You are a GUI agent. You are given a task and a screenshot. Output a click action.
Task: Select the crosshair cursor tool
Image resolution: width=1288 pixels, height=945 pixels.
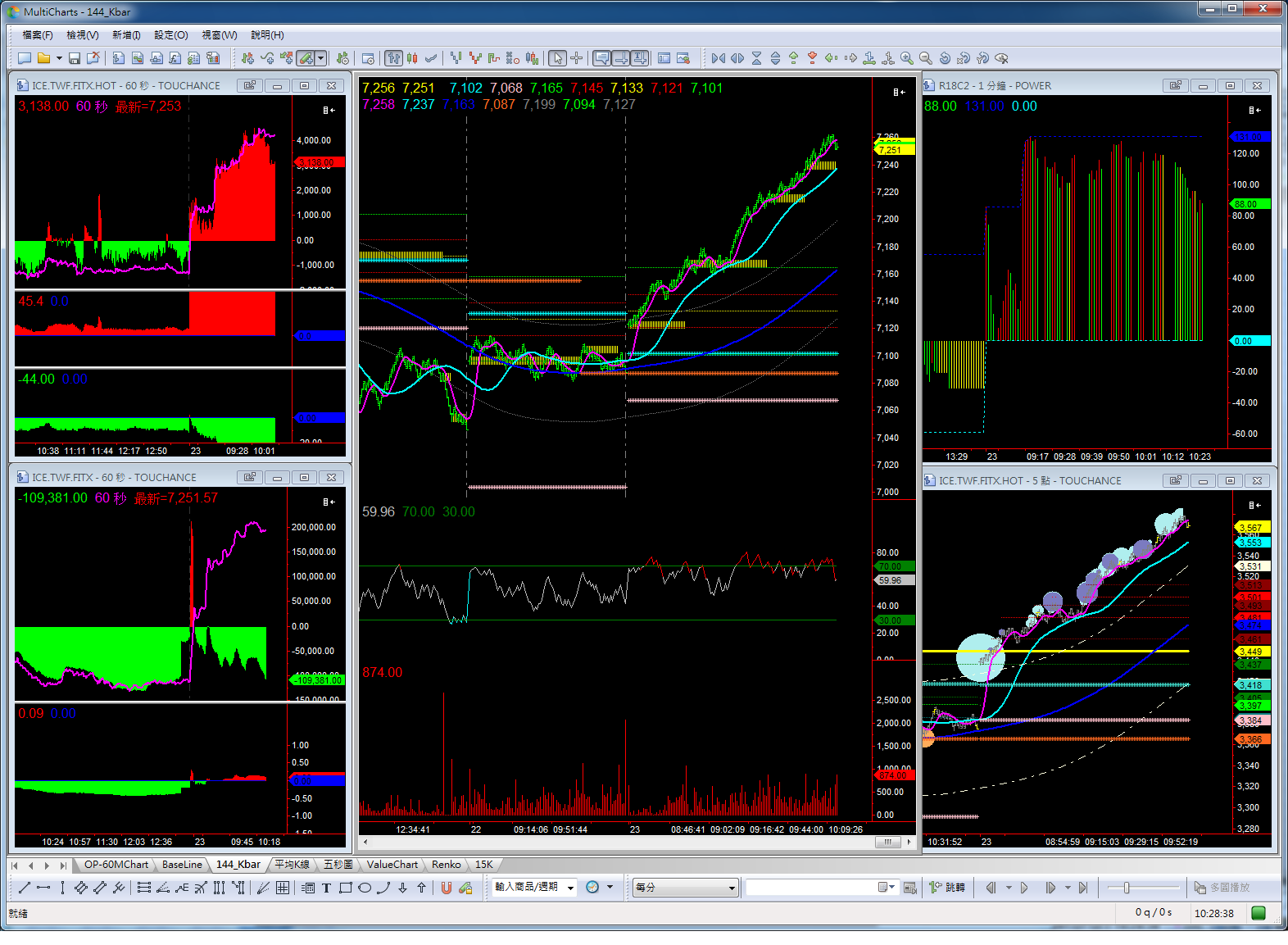coord(577,58)
